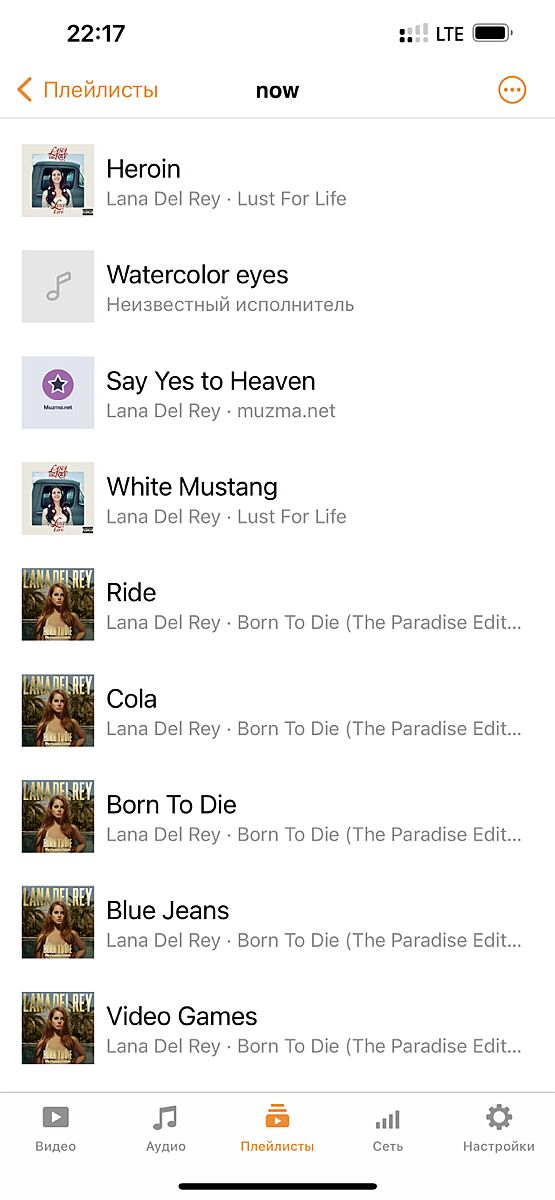Tap the music note placeholder of Watercolor eyes
Image resolution: width=555 pixels, height=1200 pixels.
58,287
